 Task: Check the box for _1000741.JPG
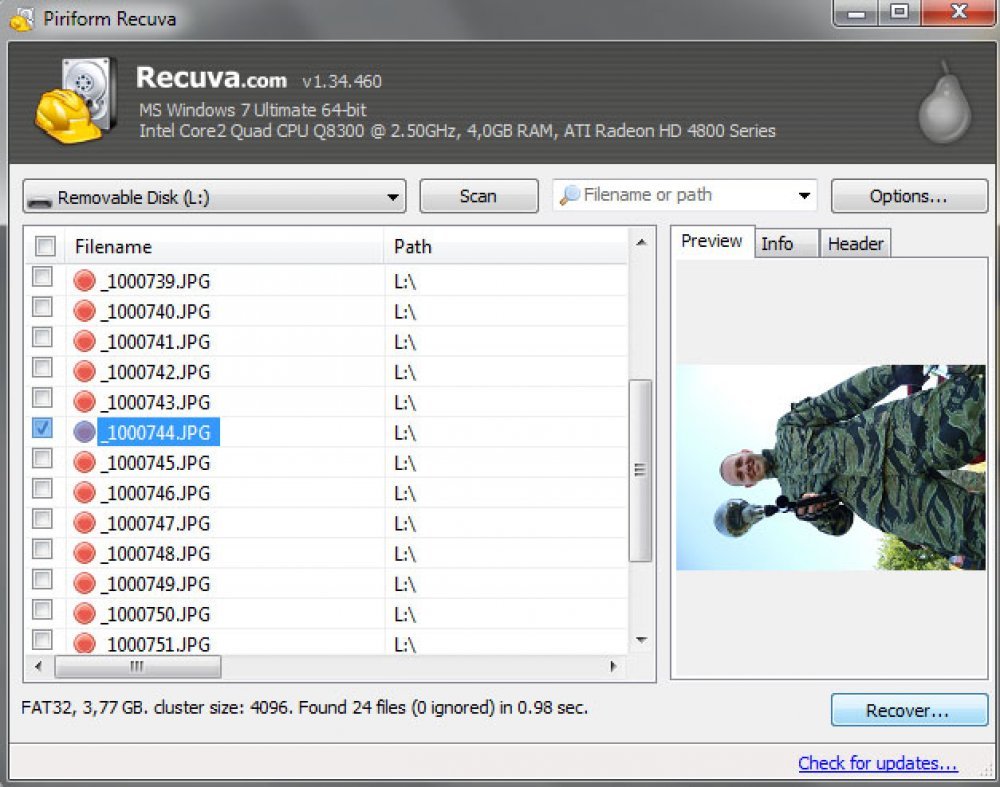pyautogui.click(x=42, y=337)
